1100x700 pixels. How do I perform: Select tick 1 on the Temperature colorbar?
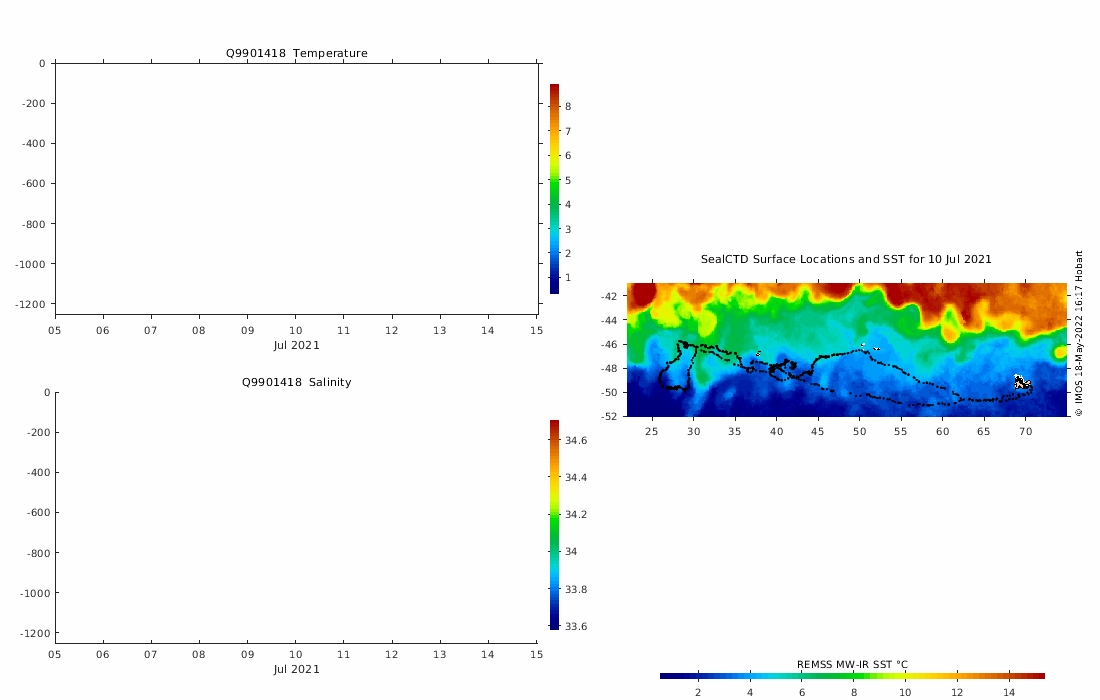point(568,278)
